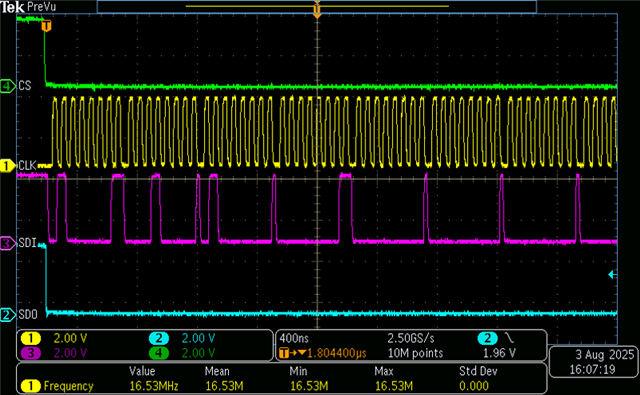Click the trigger point marker at top center
This screenshot has width=640, height=395.
coord(317,9)
